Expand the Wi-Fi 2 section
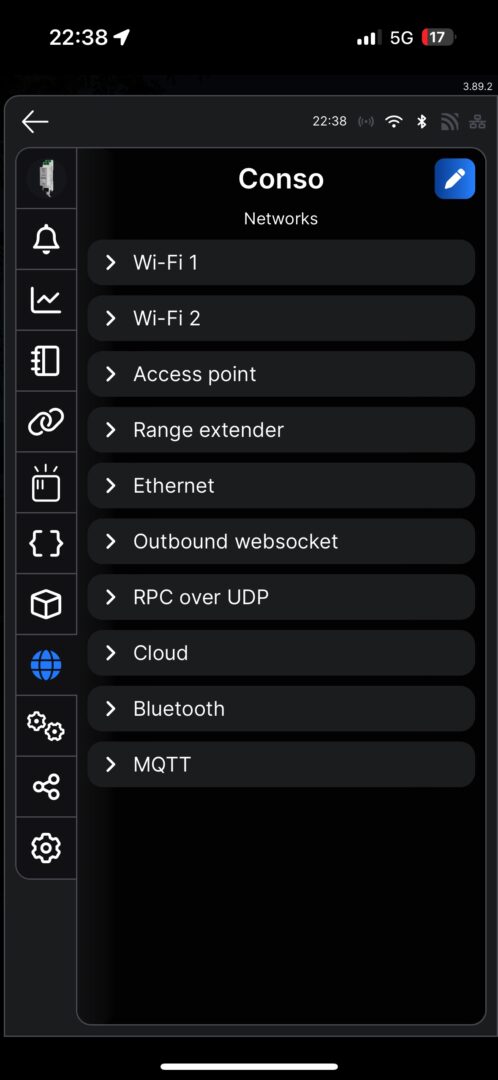Image resolution: width=498 pixels, height=1080 pixels. click(x=281, y=318)
